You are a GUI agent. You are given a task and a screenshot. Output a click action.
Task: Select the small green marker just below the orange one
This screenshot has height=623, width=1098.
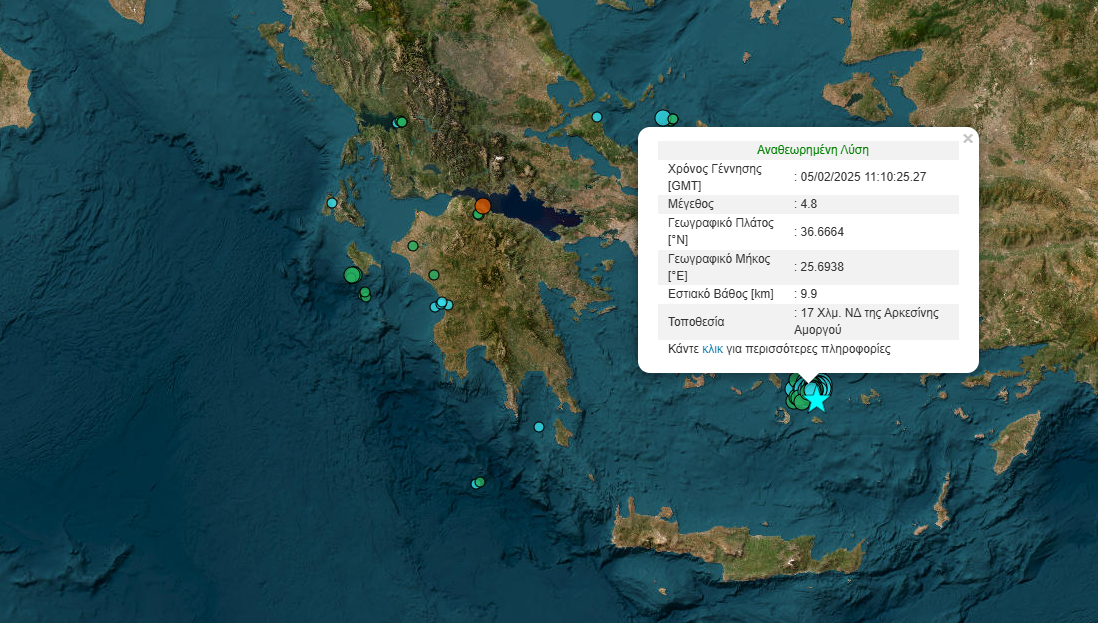tap(478, 215)
